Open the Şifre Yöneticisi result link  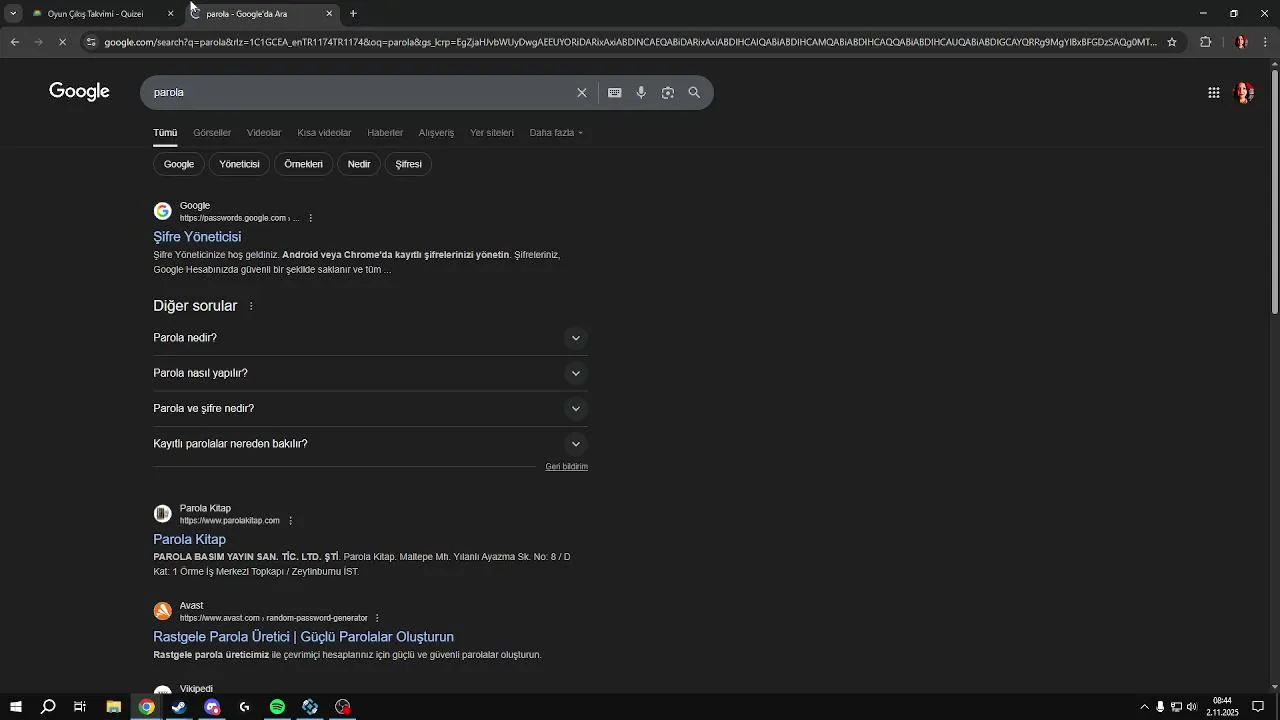[x=197, y=237]
